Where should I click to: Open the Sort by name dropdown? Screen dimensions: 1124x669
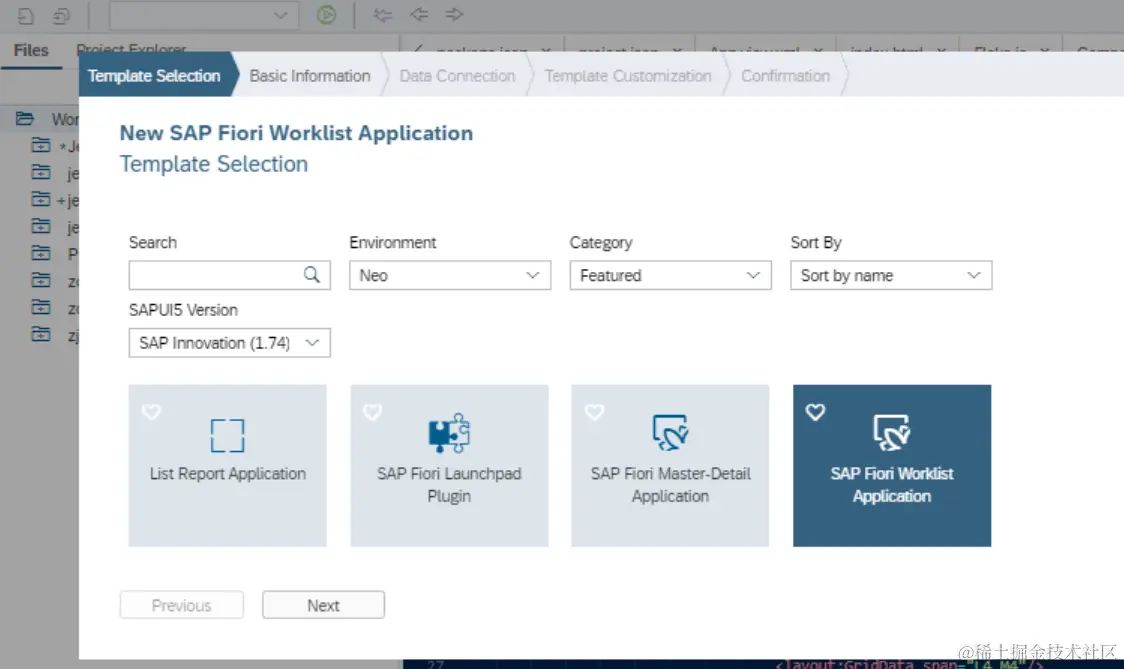tap(891, 275)
